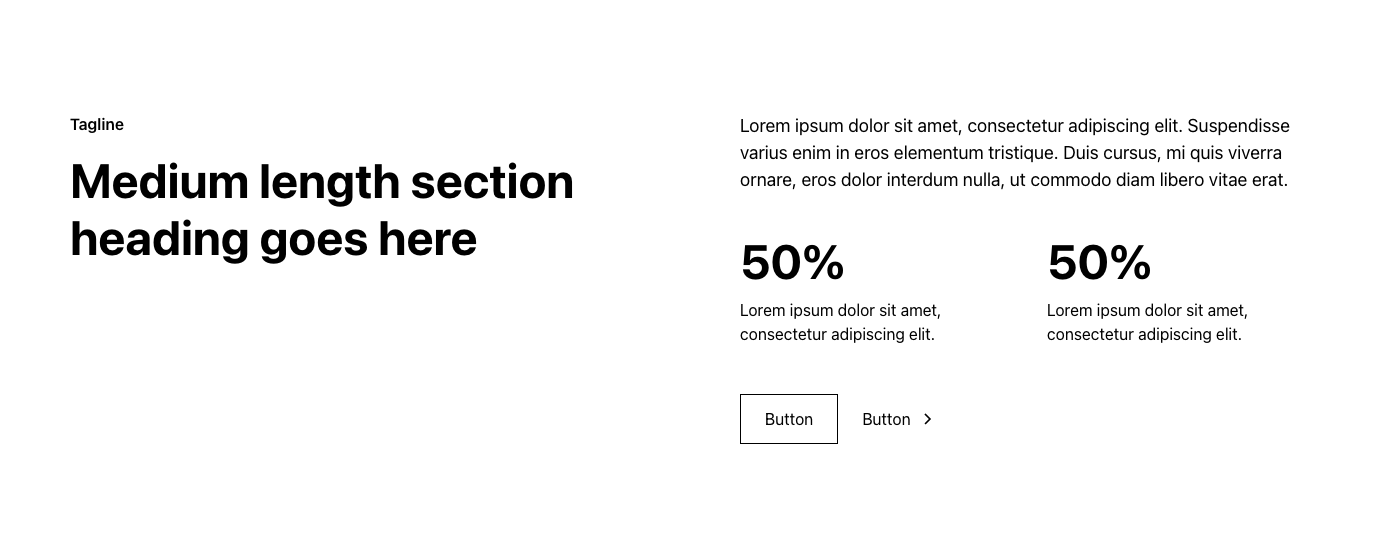Click the description under the first 50%
Image resolution: width=1400 pixels, height=556 pixels.
click(840, 322)
